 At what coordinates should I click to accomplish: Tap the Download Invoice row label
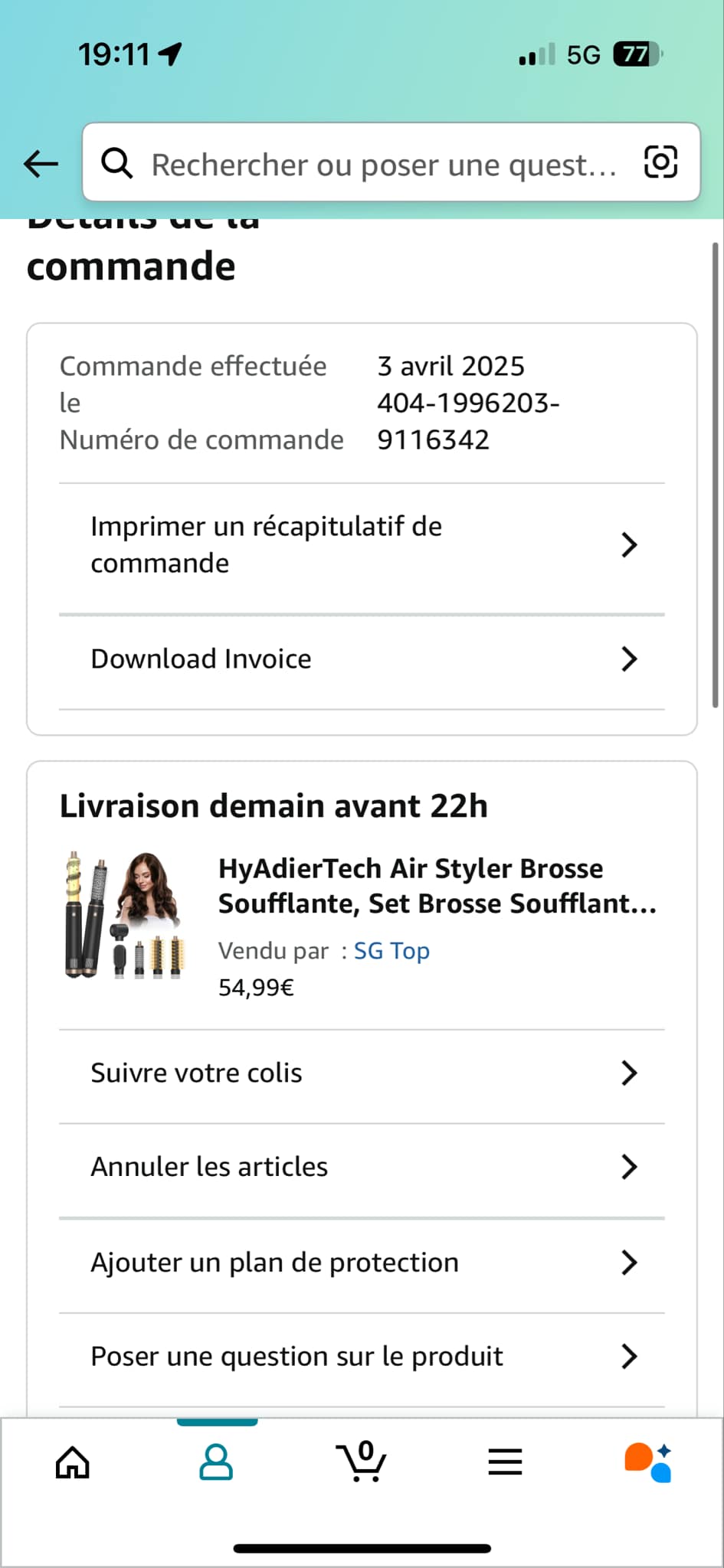click(x=201, y=658)
